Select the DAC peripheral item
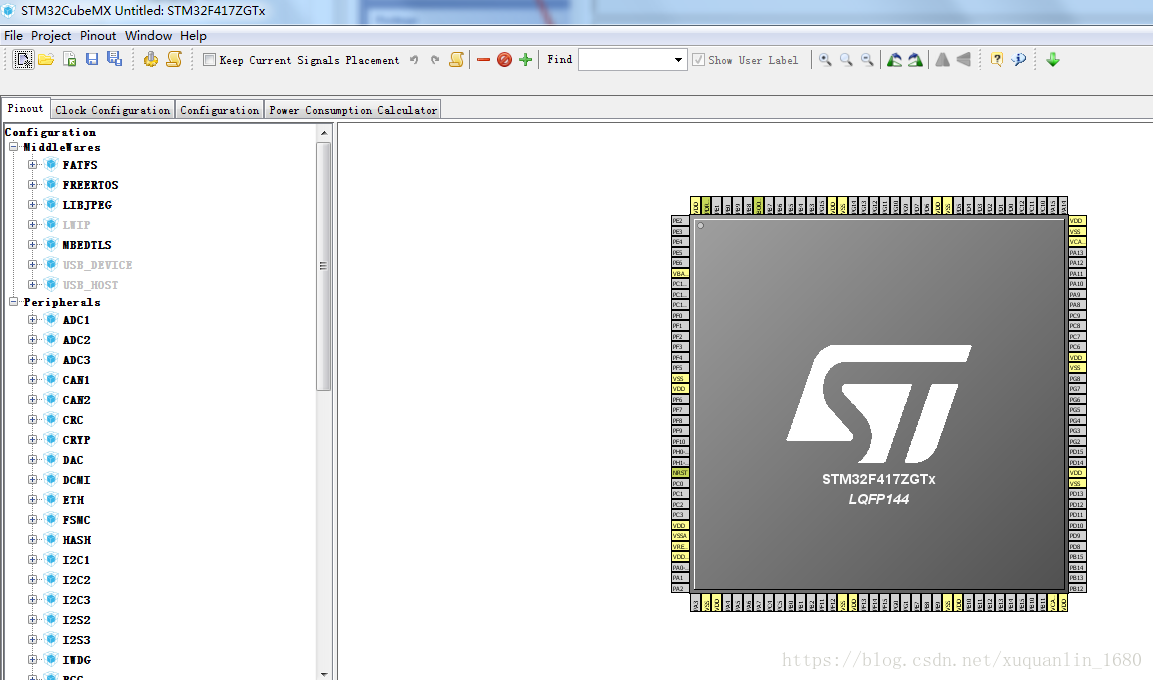Screen dimensions: 1153x680 click(73, 459)
